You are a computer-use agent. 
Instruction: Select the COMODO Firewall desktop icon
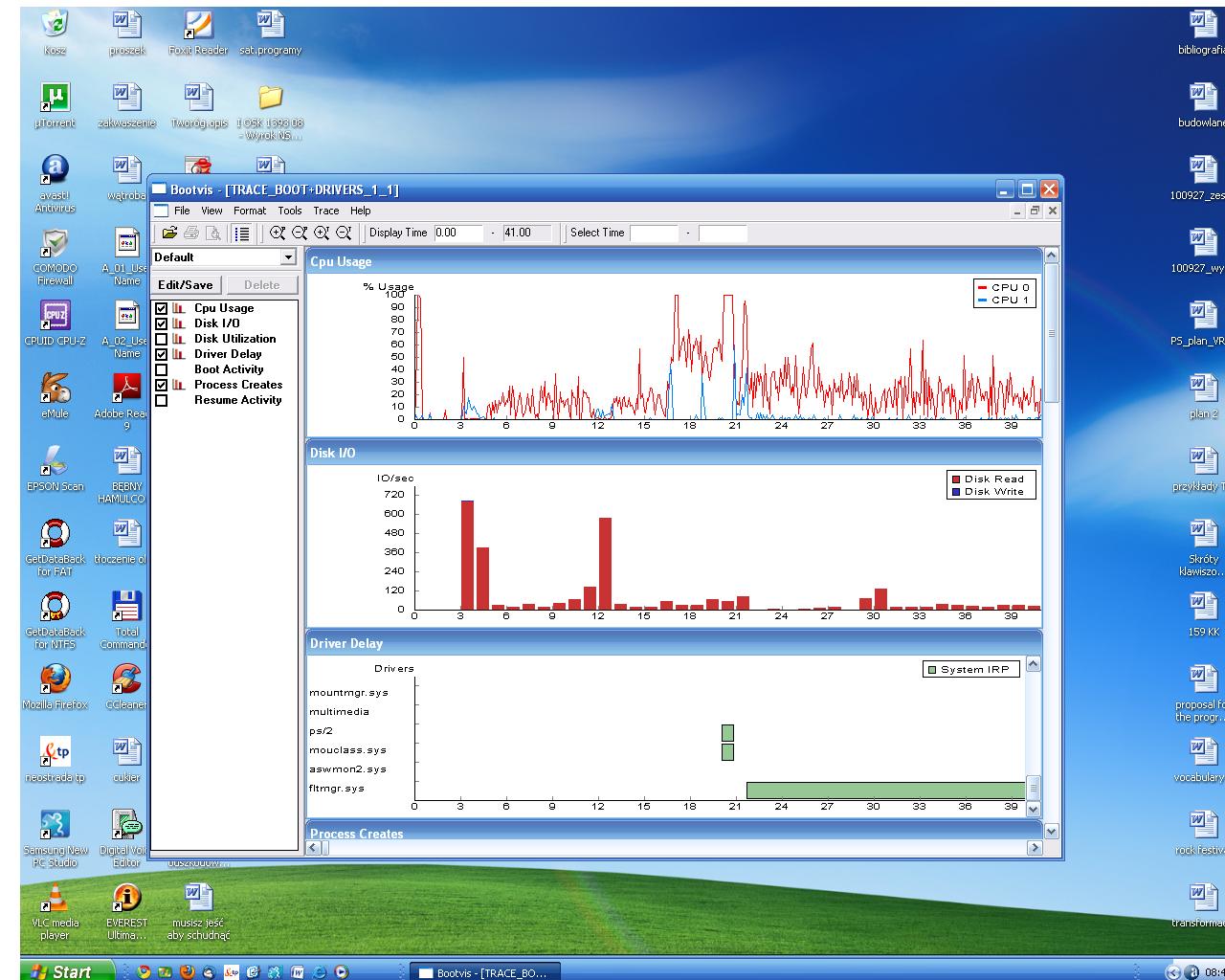tap(56, 255)
